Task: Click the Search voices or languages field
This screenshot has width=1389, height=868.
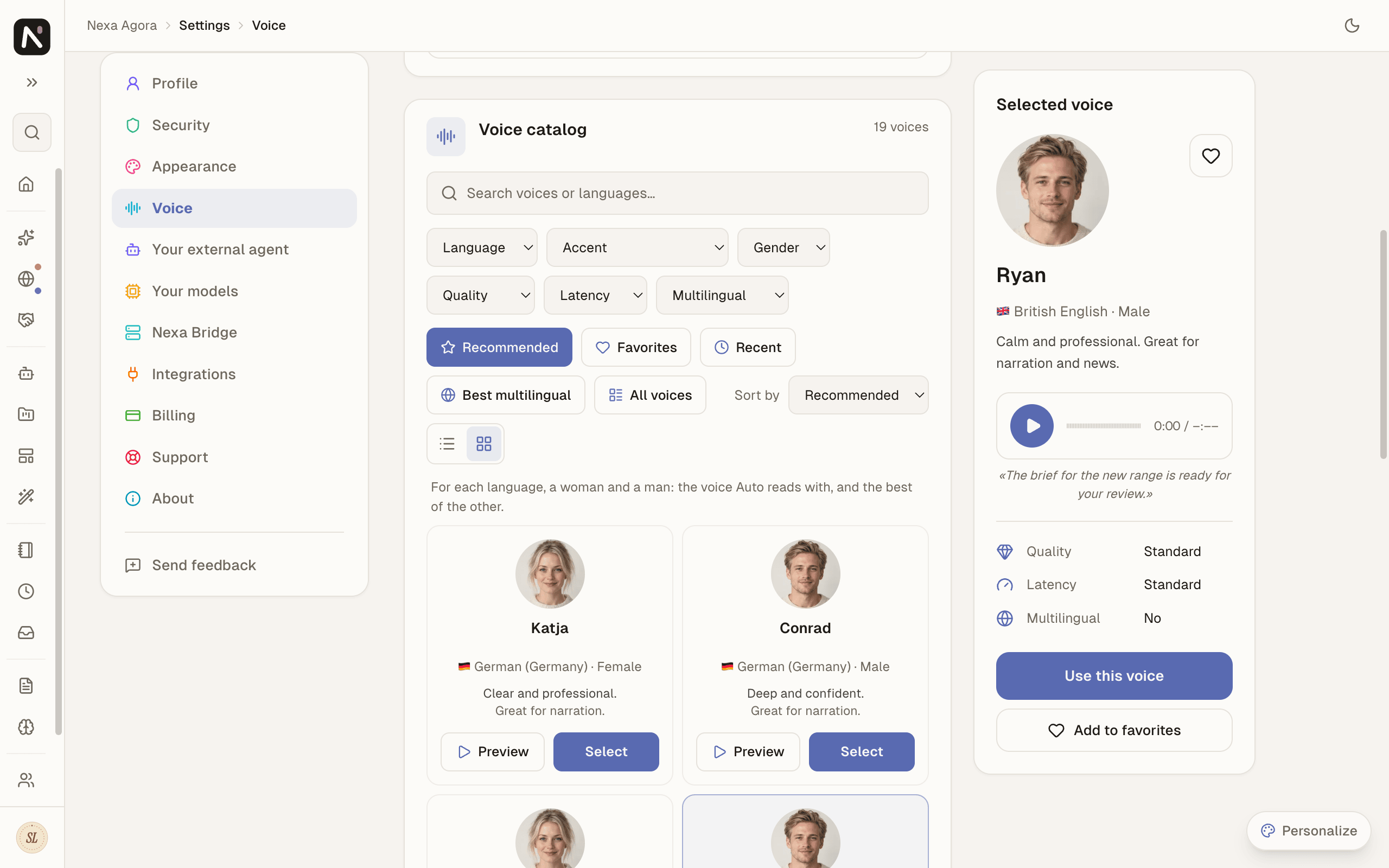Action: (x=677, y=194)
